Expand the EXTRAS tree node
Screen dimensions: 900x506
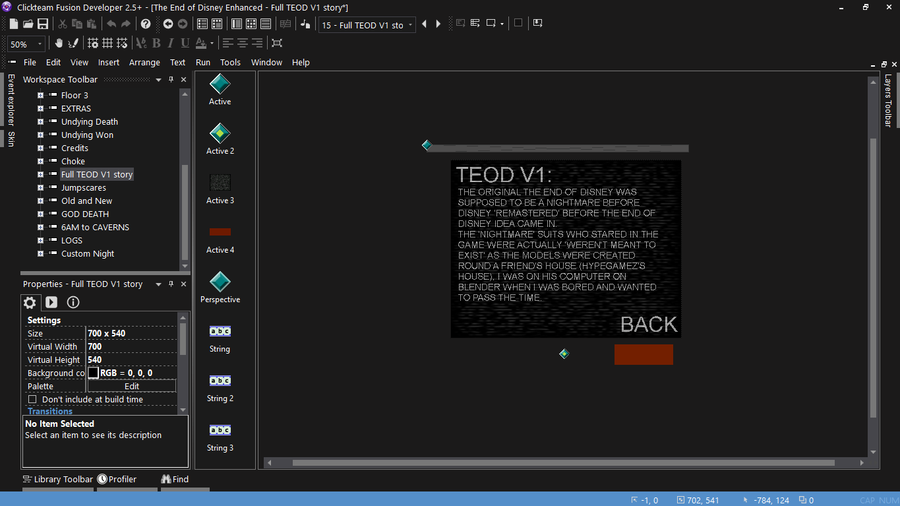tap(40, 108)
